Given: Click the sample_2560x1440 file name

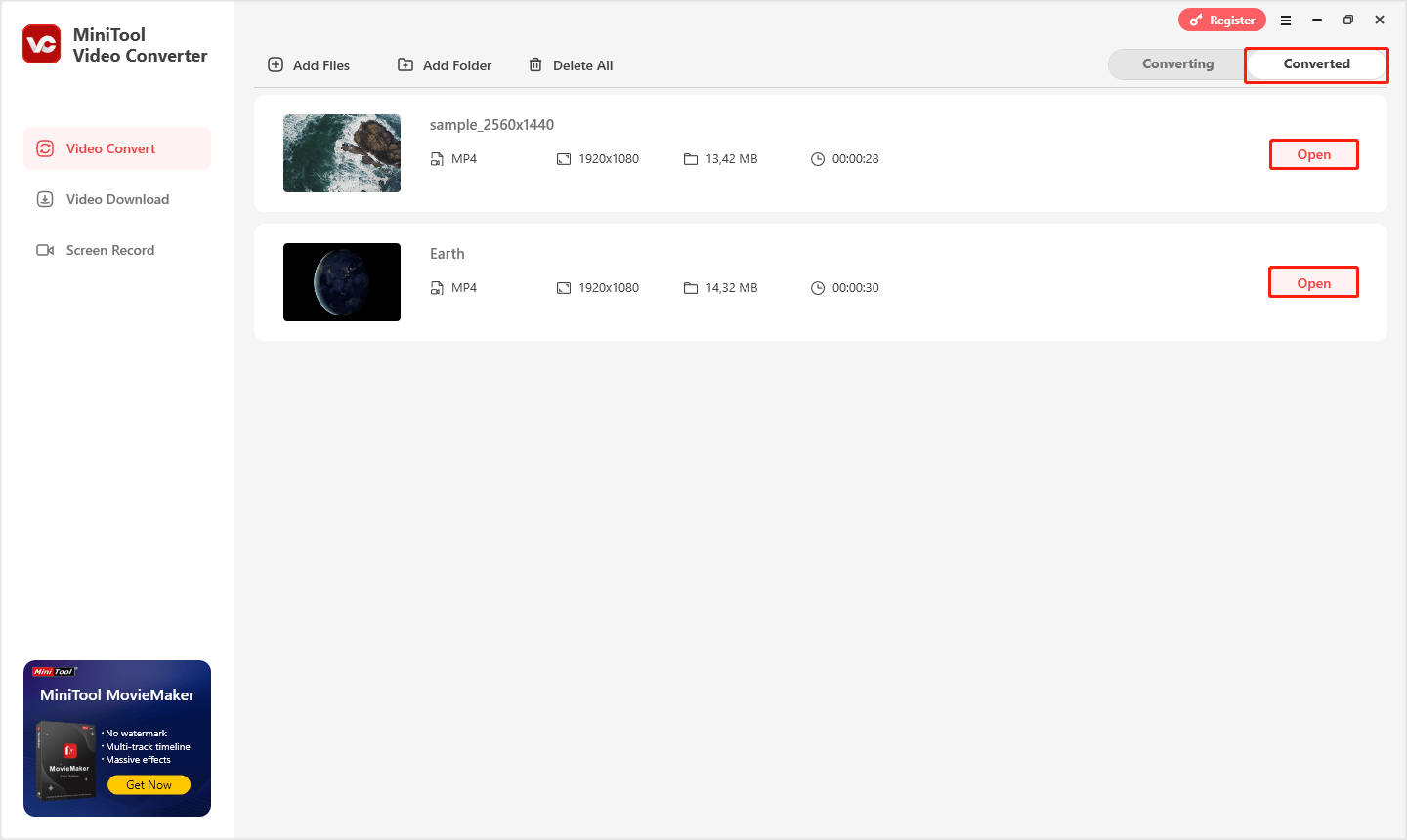Looking at the screenshot, I should coord(491,125).
